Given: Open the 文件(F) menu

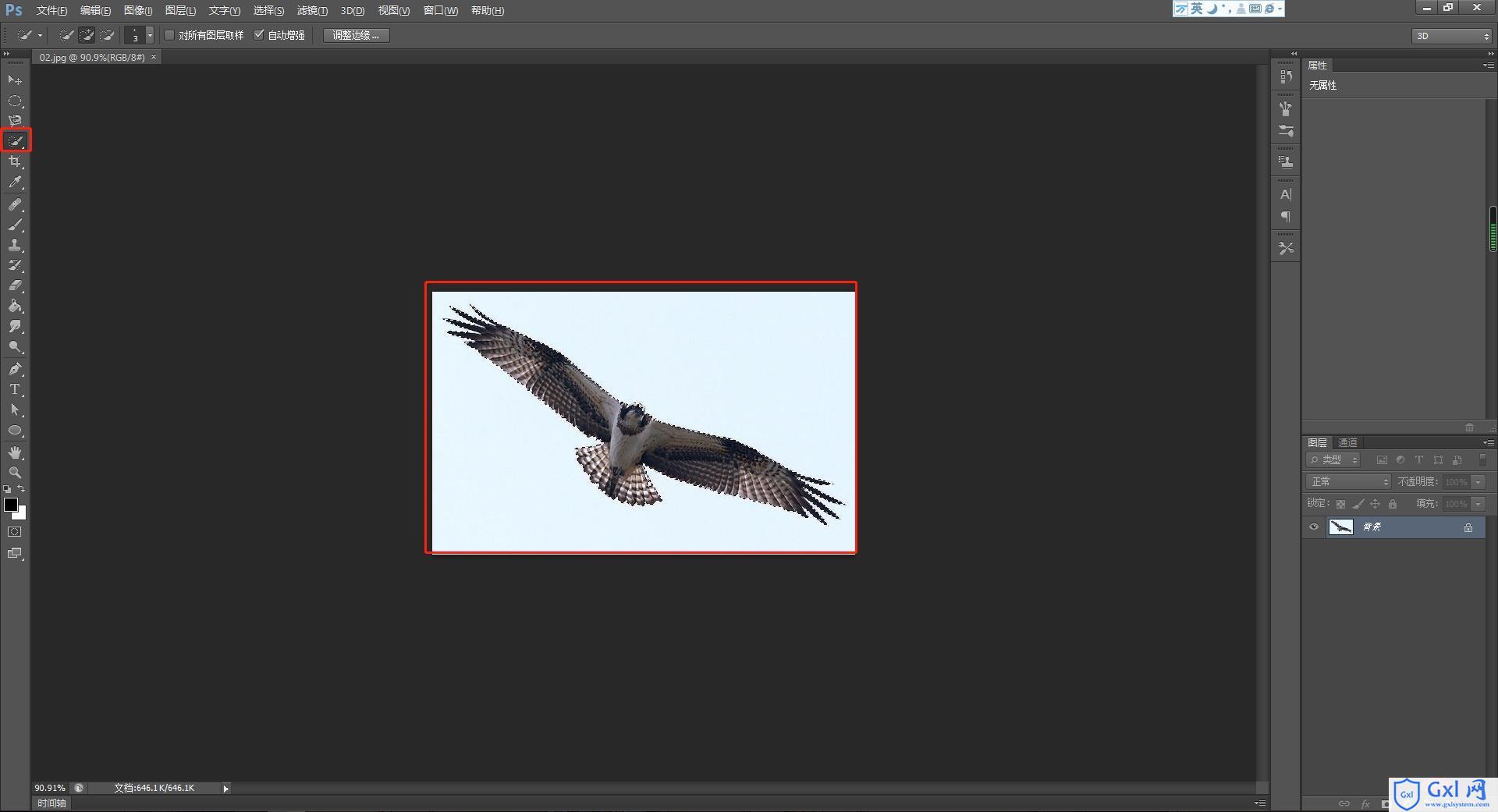Looking at the screenshot, I should [x=51, y=11].
